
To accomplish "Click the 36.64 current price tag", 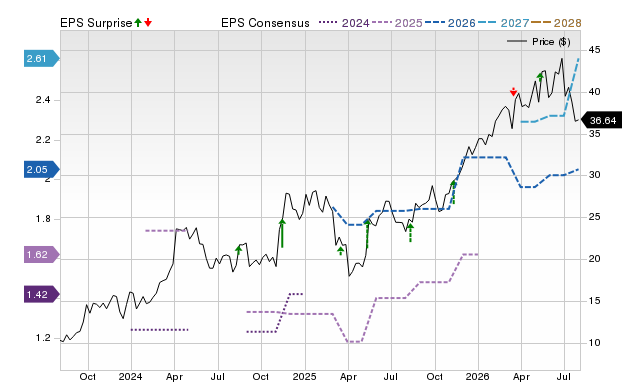I will coord(601,120).
